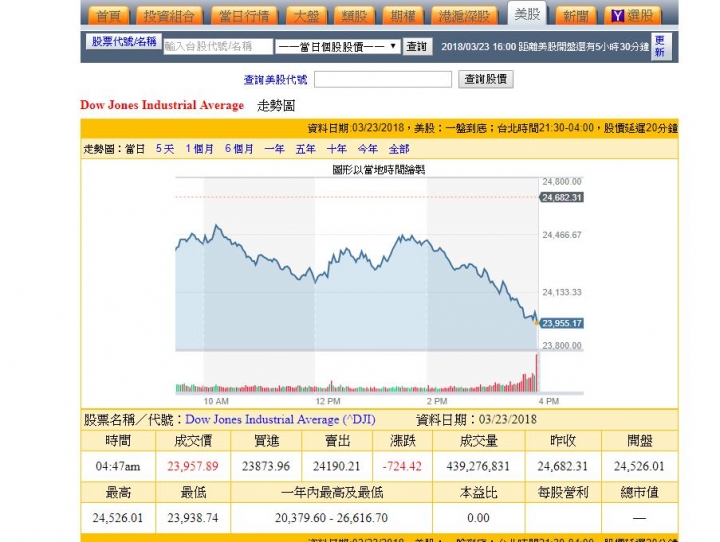Focus the 查詢美股代號 text box
Screen dimensions: 720x542
383,79
